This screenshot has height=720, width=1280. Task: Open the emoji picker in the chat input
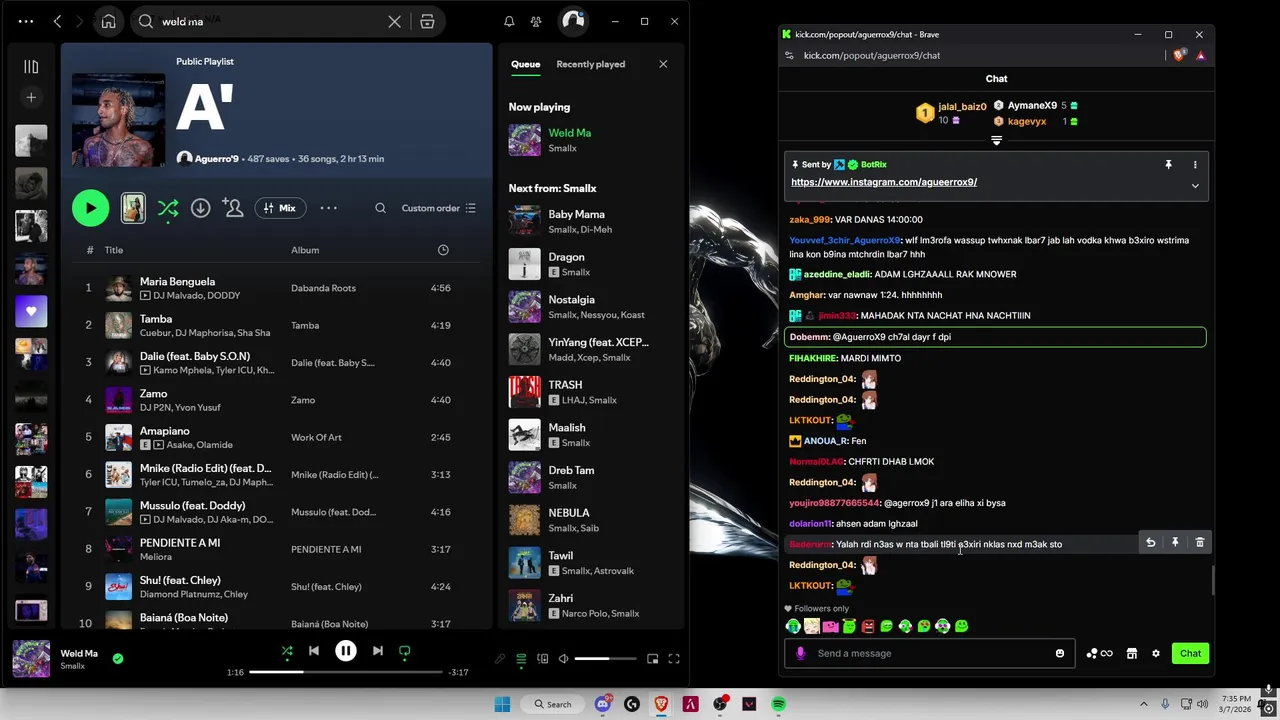point(1060,653)
